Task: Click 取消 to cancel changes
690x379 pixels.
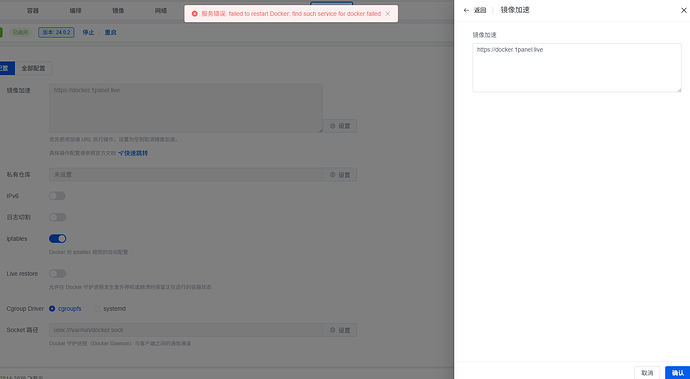Action: click(x=647, y=373)
